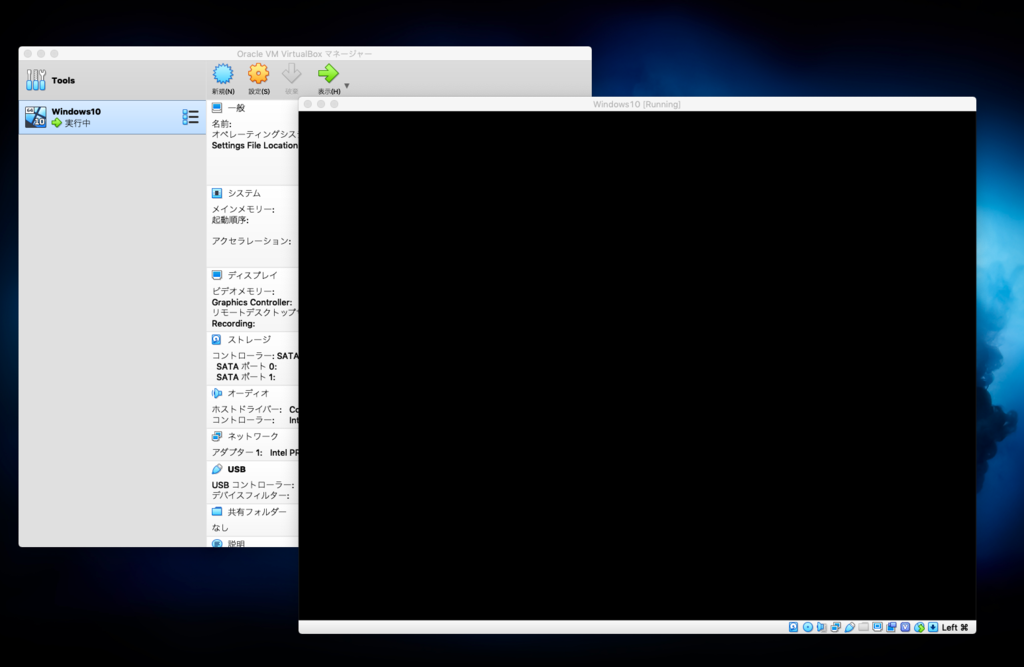Screen dimensions: 1024x667
Task: Click the grayed-out Discard arrow icon
Action: (291, 74)
